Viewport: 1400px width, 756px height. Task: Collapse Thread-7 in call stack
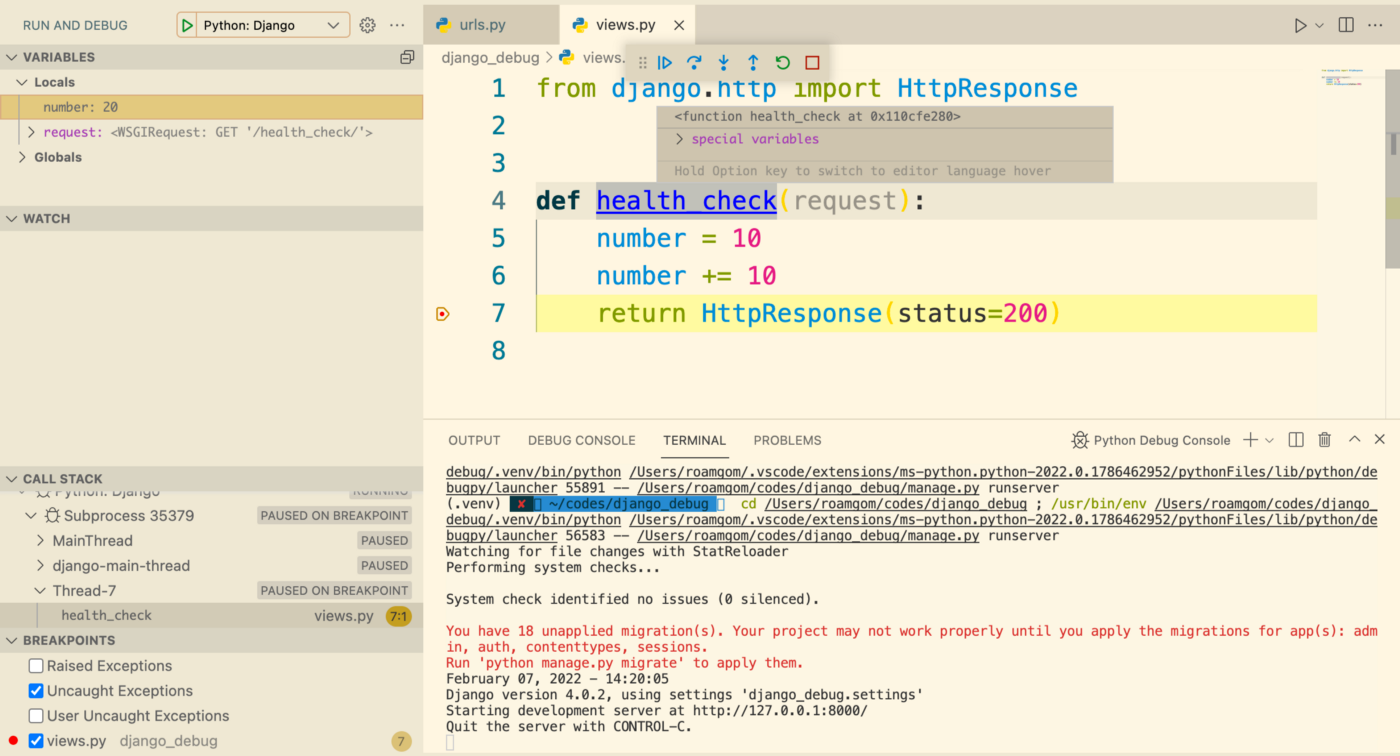(x=41, y=591)
